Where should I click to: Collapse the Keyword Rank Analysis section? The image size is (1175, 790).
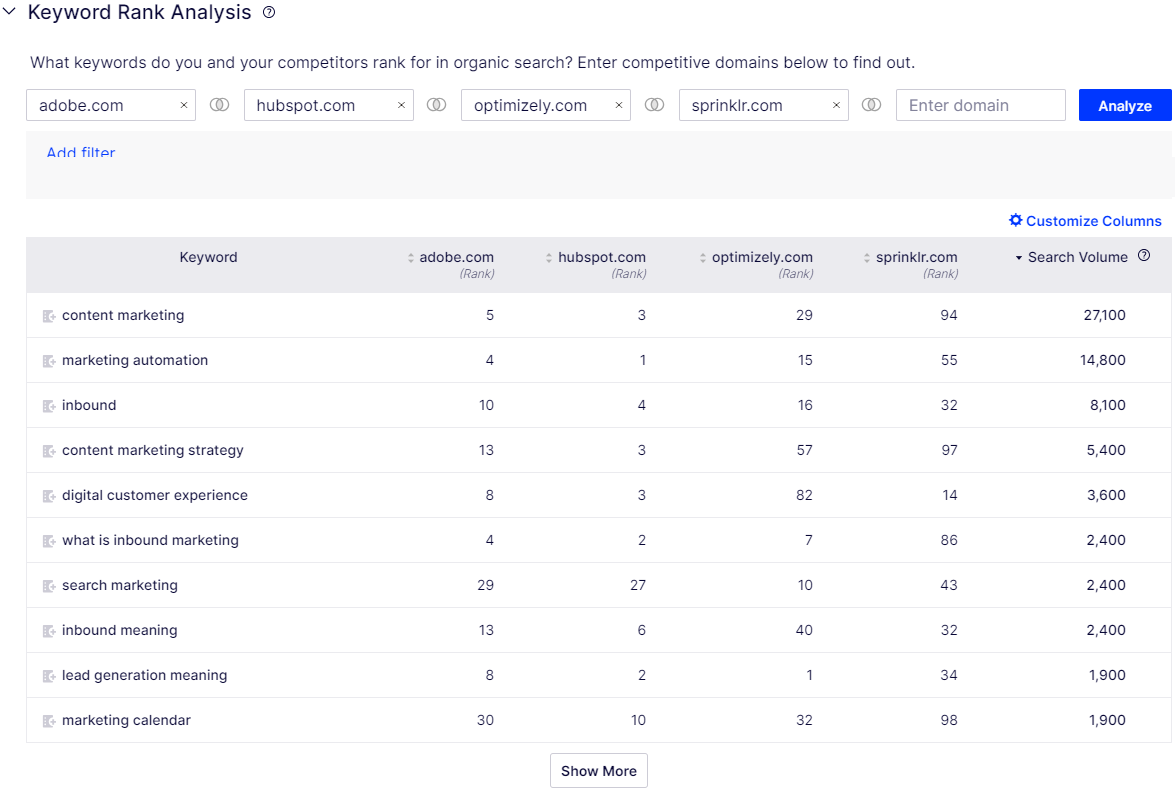coord(10,13)
